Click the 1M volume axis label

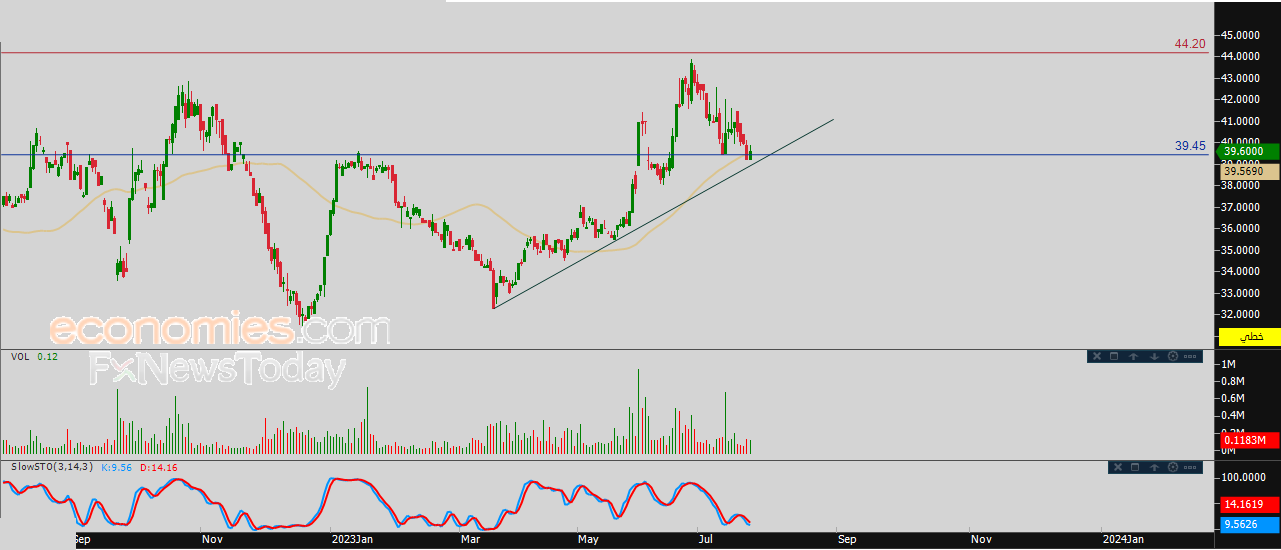[x=1227, y=365]
